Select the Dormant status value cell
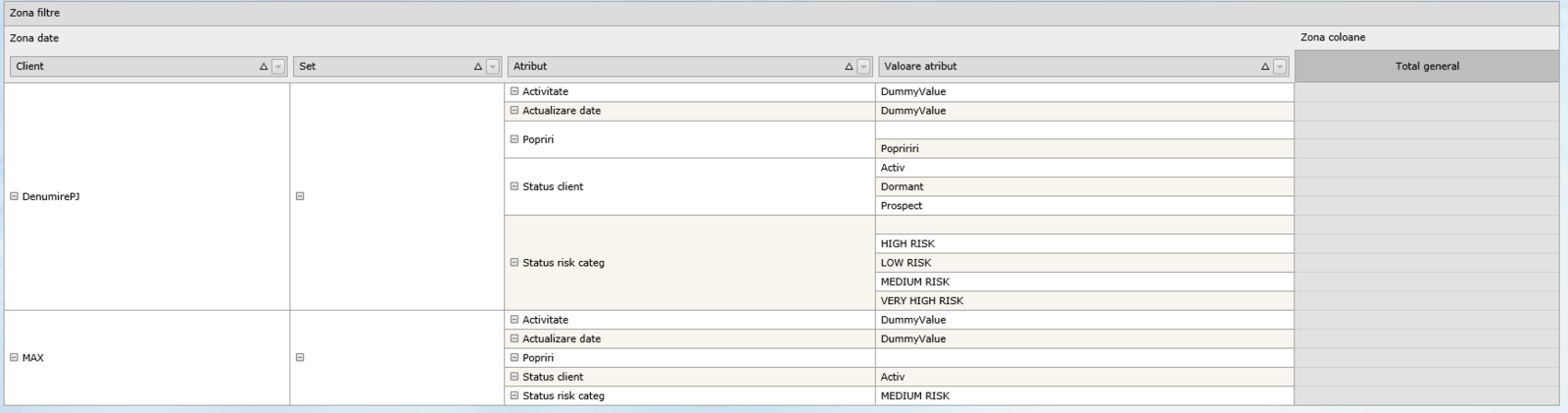1568x413 pixels. pos(1083,186)
